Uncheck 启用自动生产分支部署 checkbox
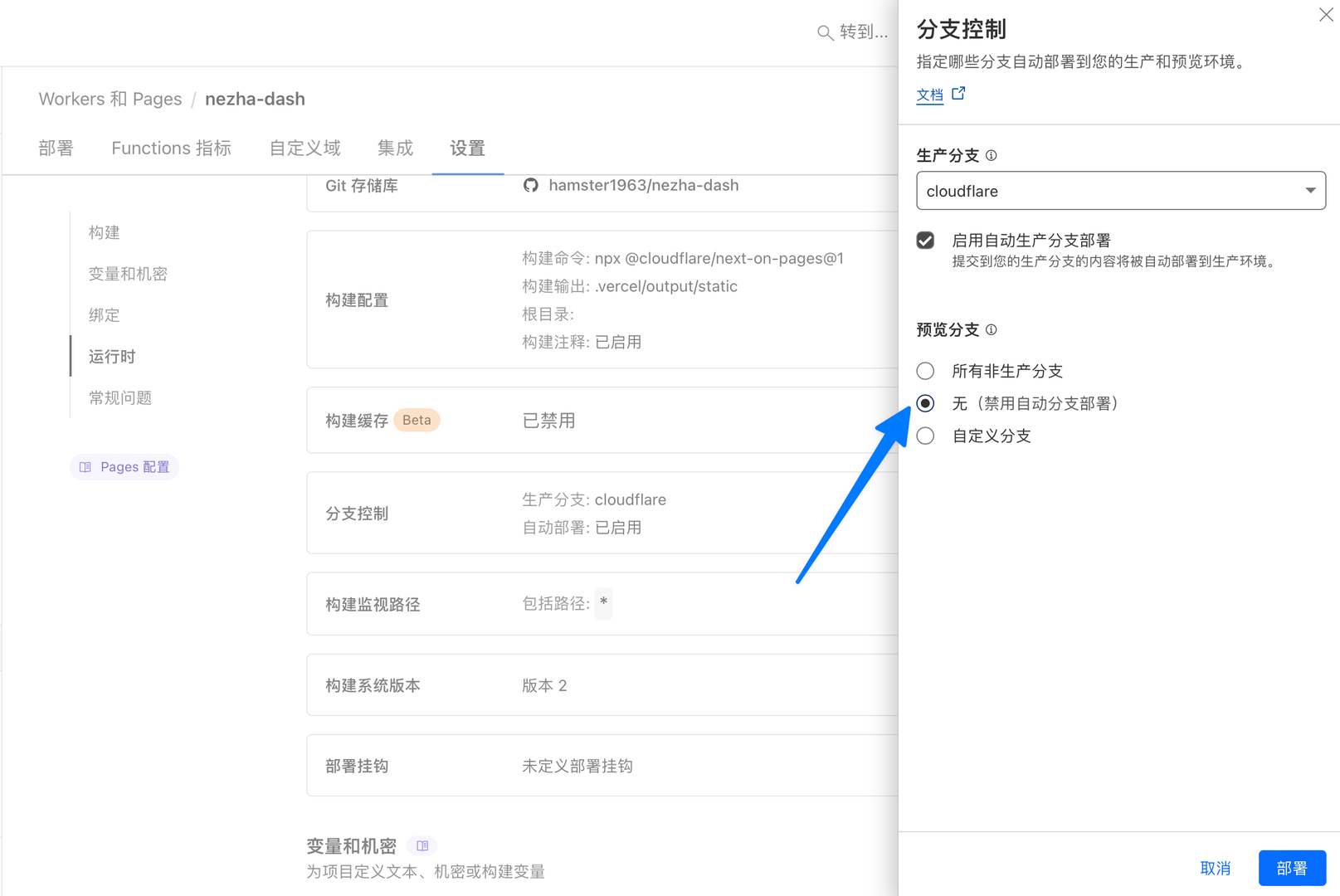Image resolution: width=1340 pixels, height=896 pixels. (925, 241)
